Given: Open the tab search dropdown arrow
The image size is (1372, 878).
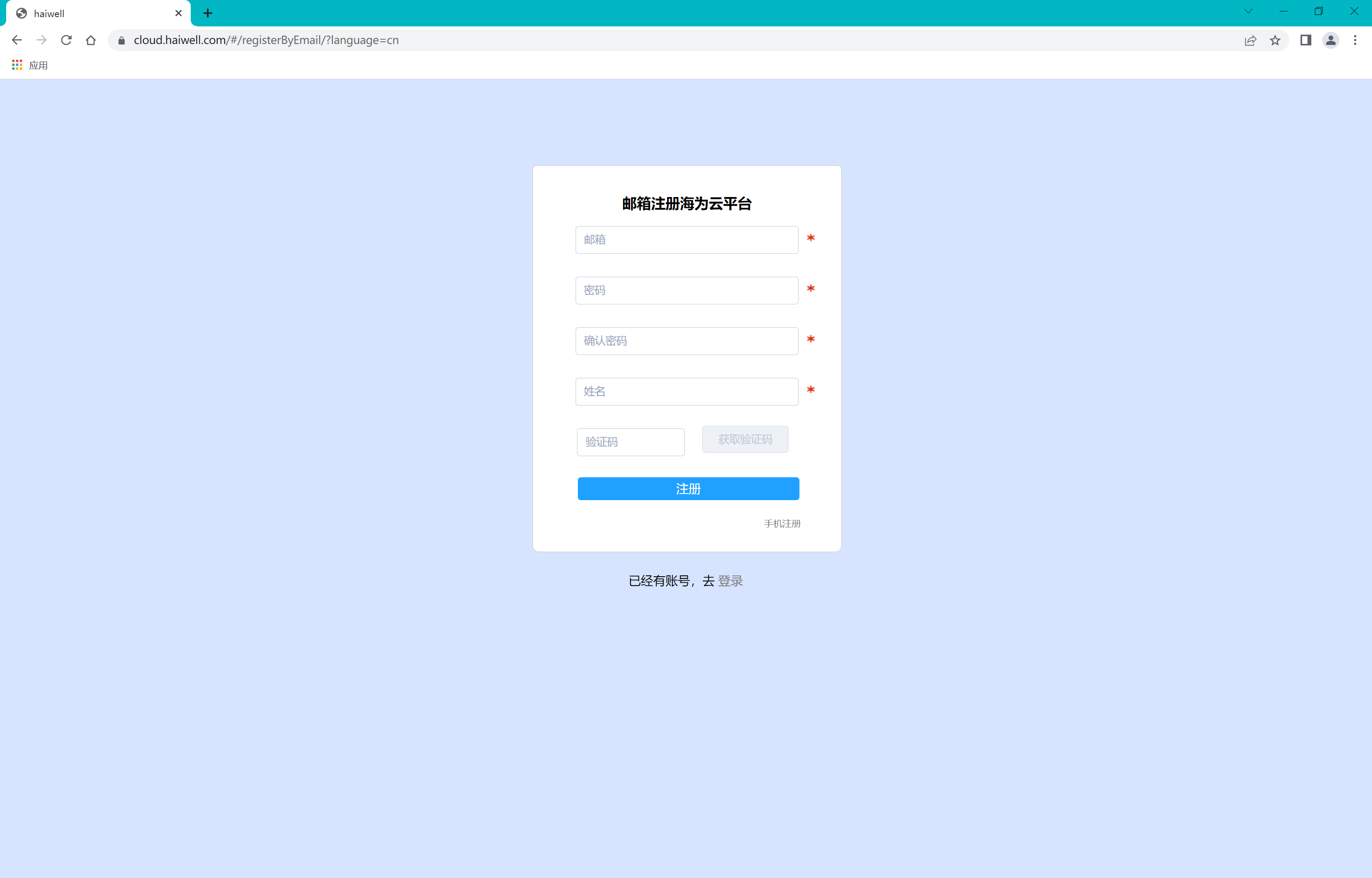Looking at the screenshot, I should coord(1248,11).
